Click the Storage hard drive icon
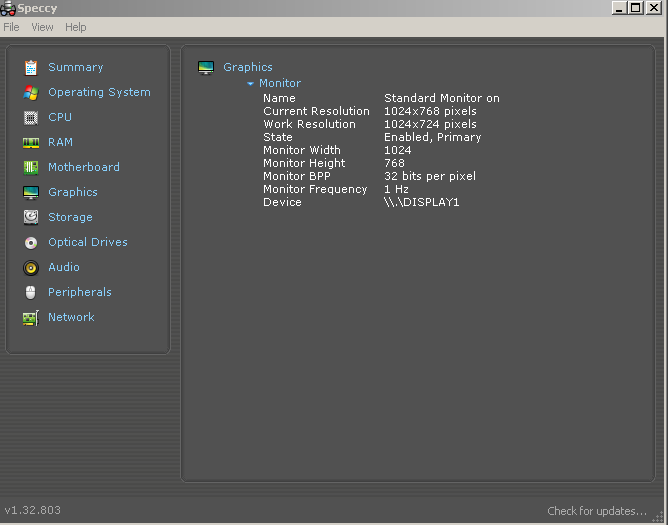 click(31, 217)
